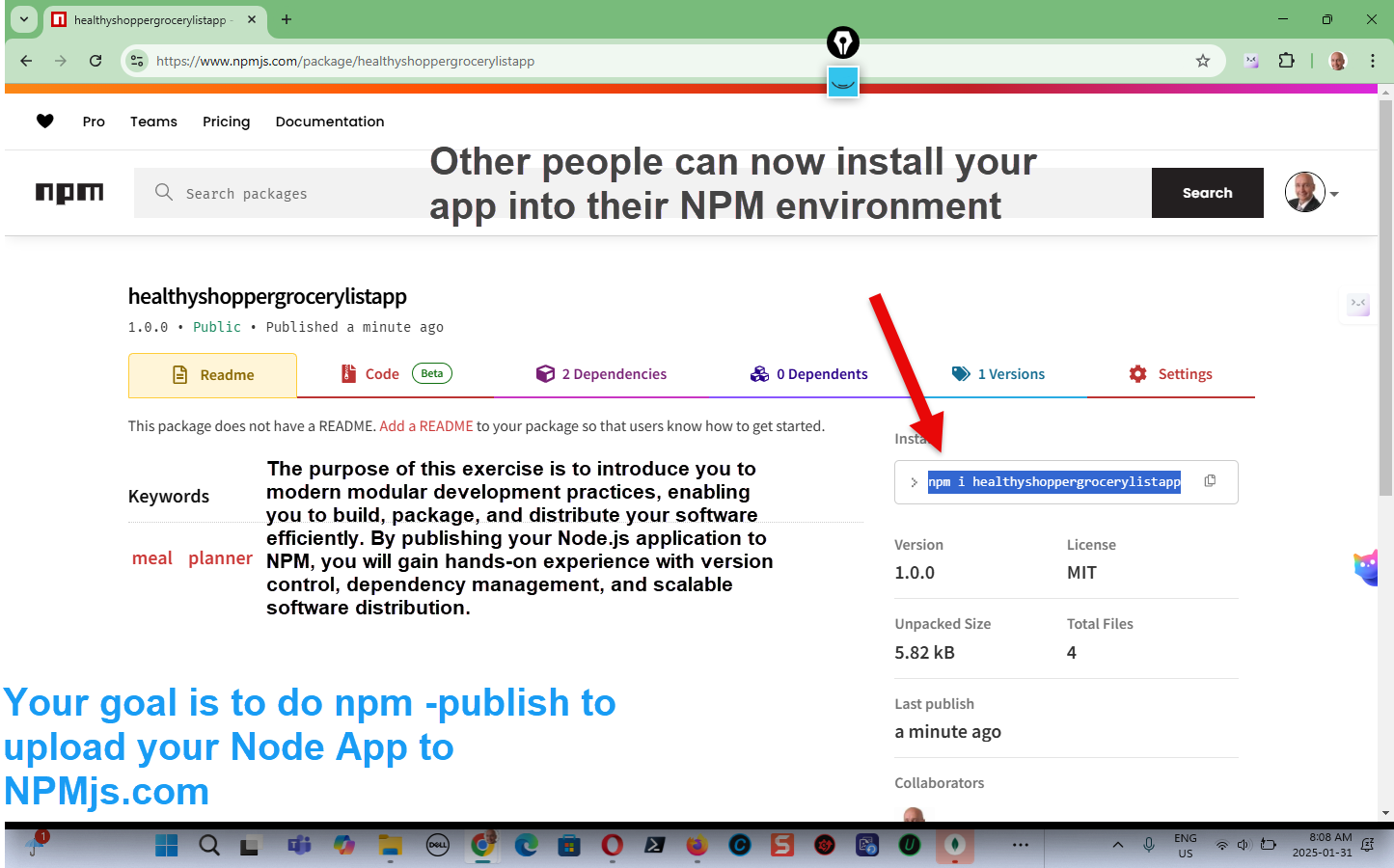Open the planner keyword link
Image resolution: width=1394 pixels, height=868 pixels.
[220, 558]
